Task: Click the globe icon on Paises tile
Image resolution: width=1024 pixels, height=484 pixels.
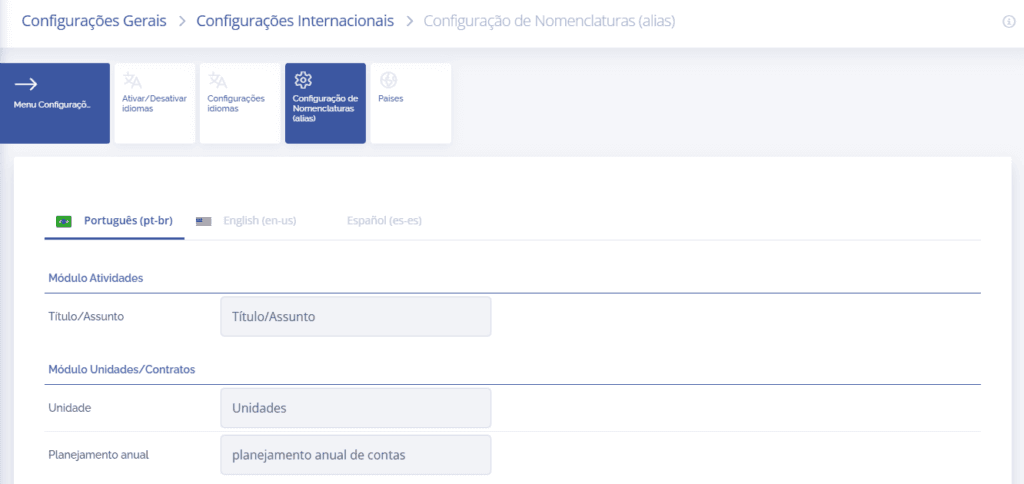Action: tap(389, 80)
